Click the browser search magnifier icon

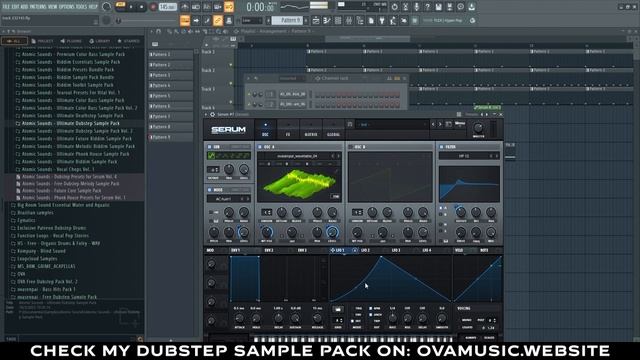tap(140, 339)
